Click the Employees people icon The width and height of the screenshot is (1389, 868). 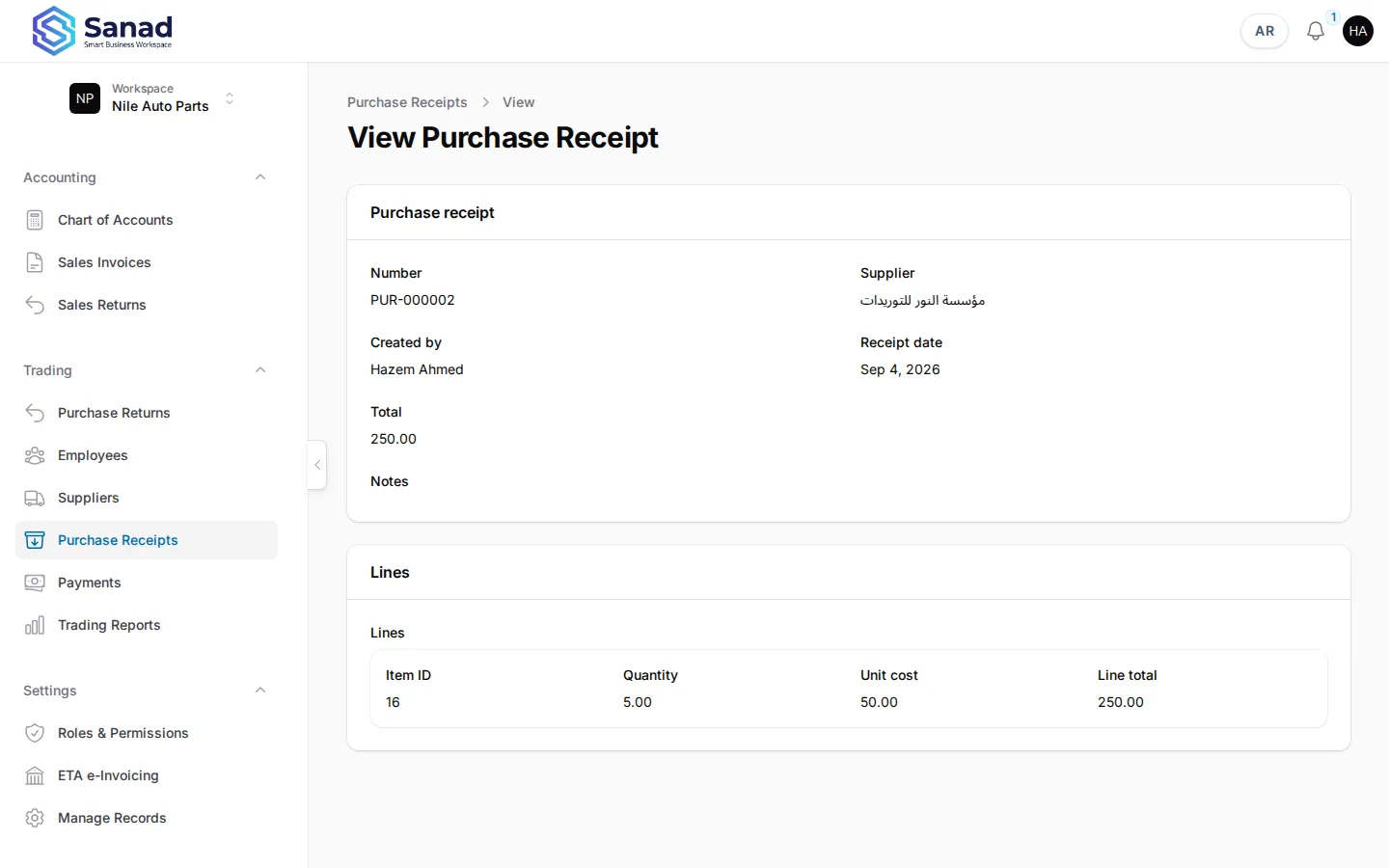click(x=35, y=455)
